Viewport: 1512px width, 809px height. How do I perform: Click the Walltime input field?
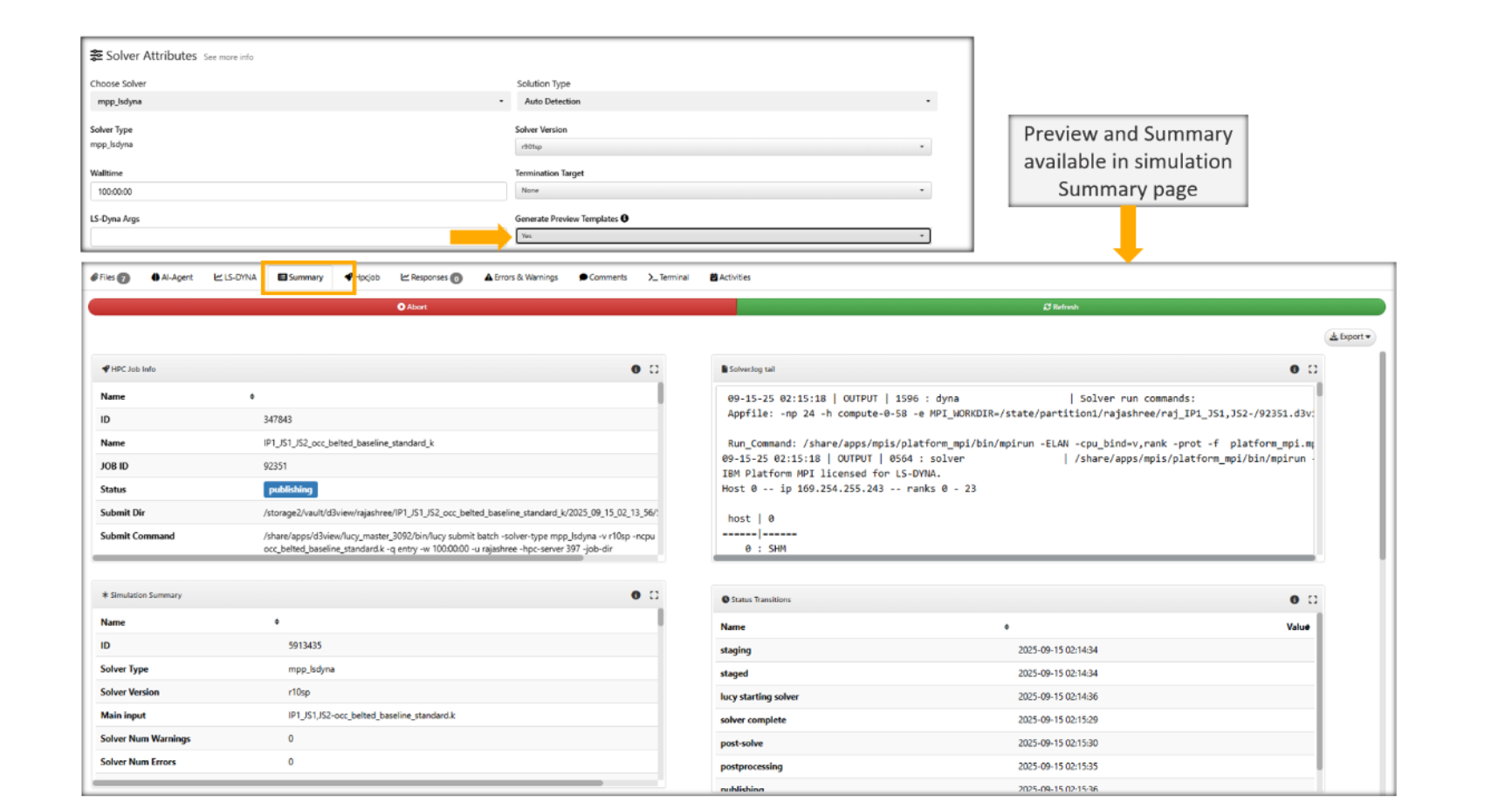[x=298, y=191]
